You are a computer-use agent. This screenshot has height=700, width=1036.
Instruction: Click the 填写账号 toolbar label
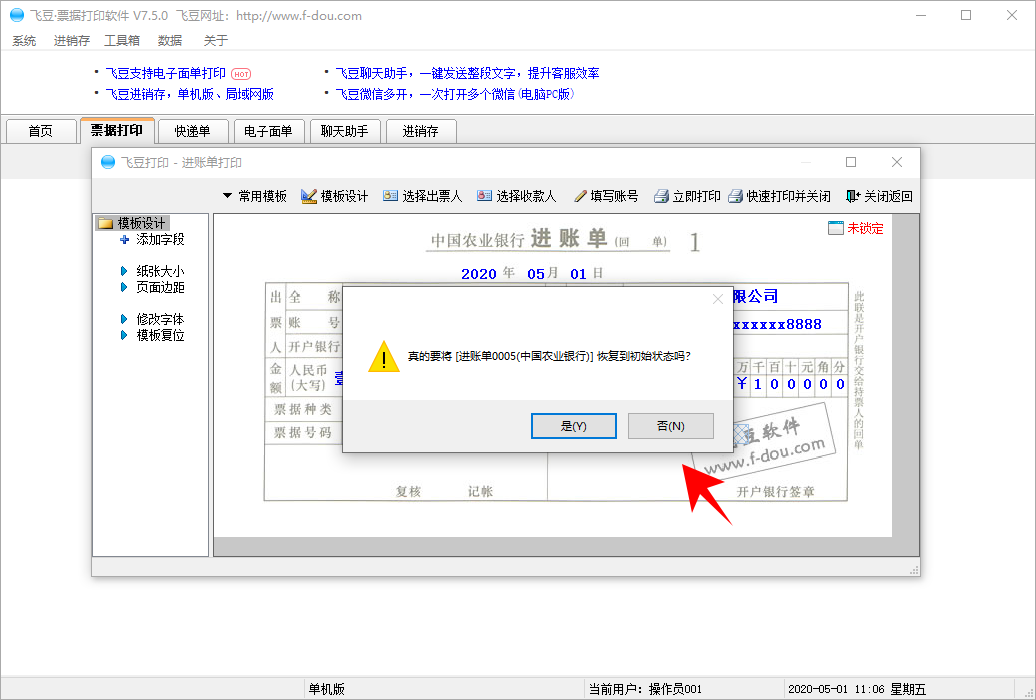[x=614, y=196]
